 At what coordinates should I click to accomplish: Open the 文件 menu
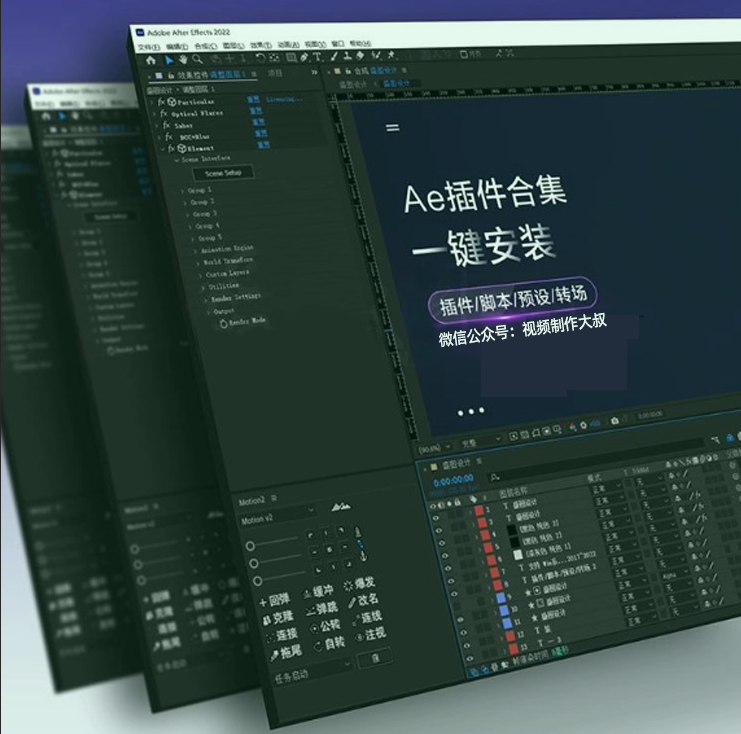click(148, 47)
